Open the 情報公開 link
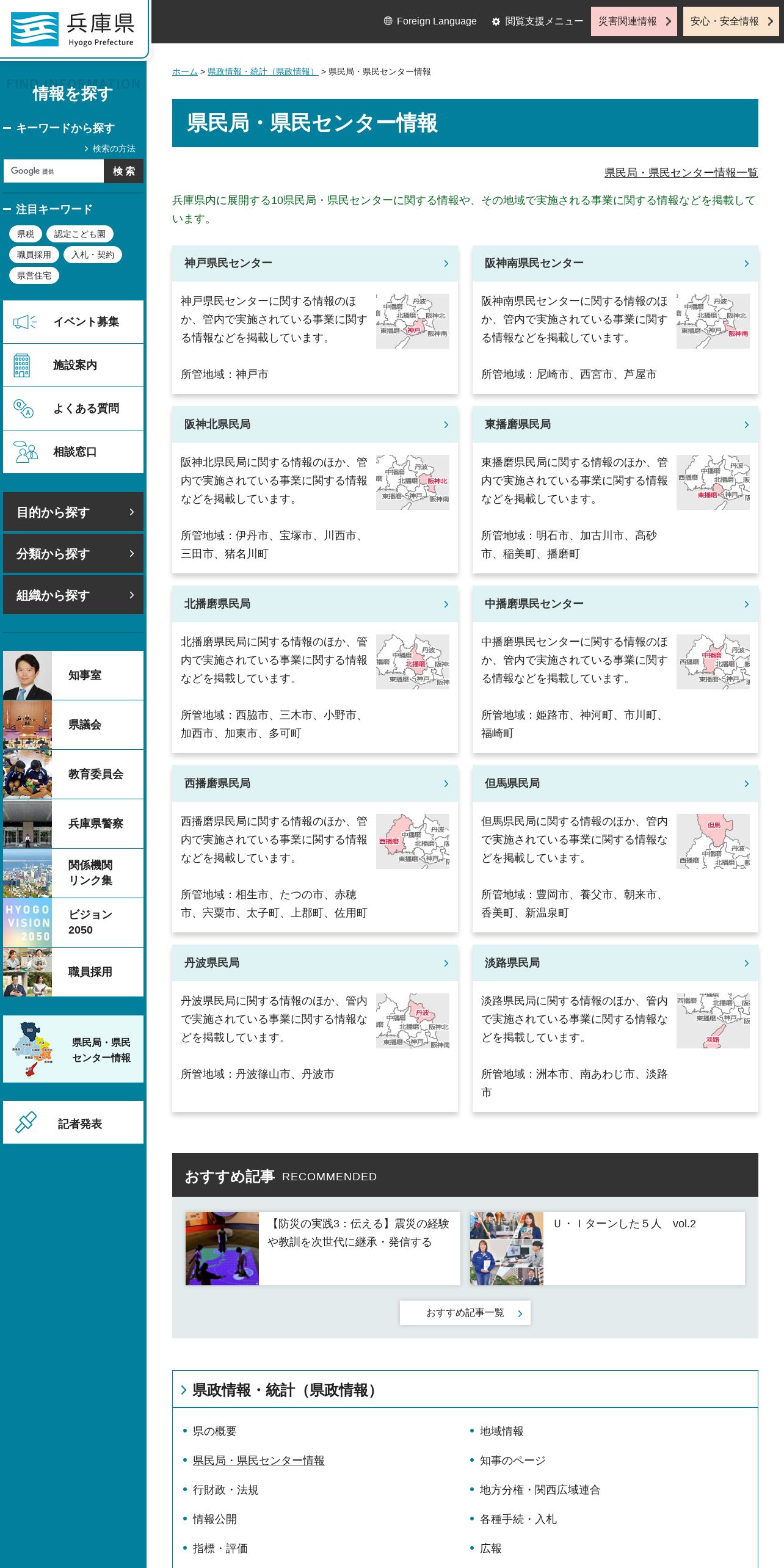This screenshot has width=784, height=1568. point(215,1519)
